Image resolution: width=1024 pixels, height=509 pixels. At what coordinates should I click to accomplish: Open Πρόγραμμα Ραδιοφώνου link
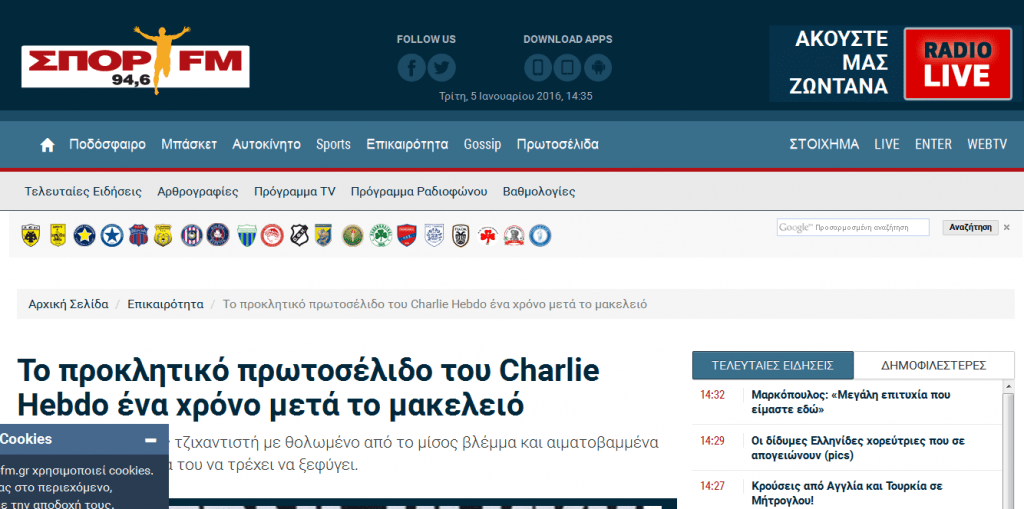click(x=419, y=192)
